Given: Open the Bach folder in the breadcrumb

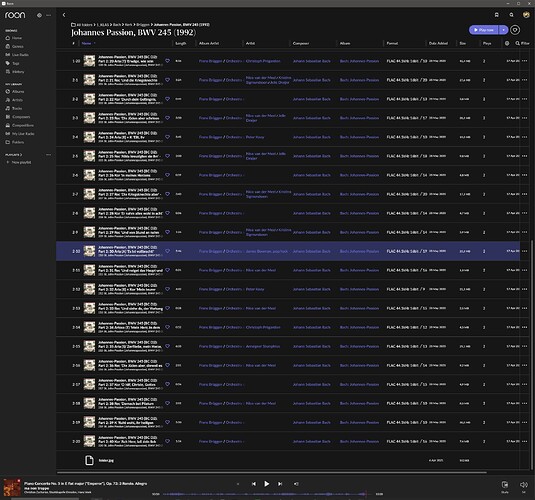Looking at the screenshot, I should click(117, 25).
